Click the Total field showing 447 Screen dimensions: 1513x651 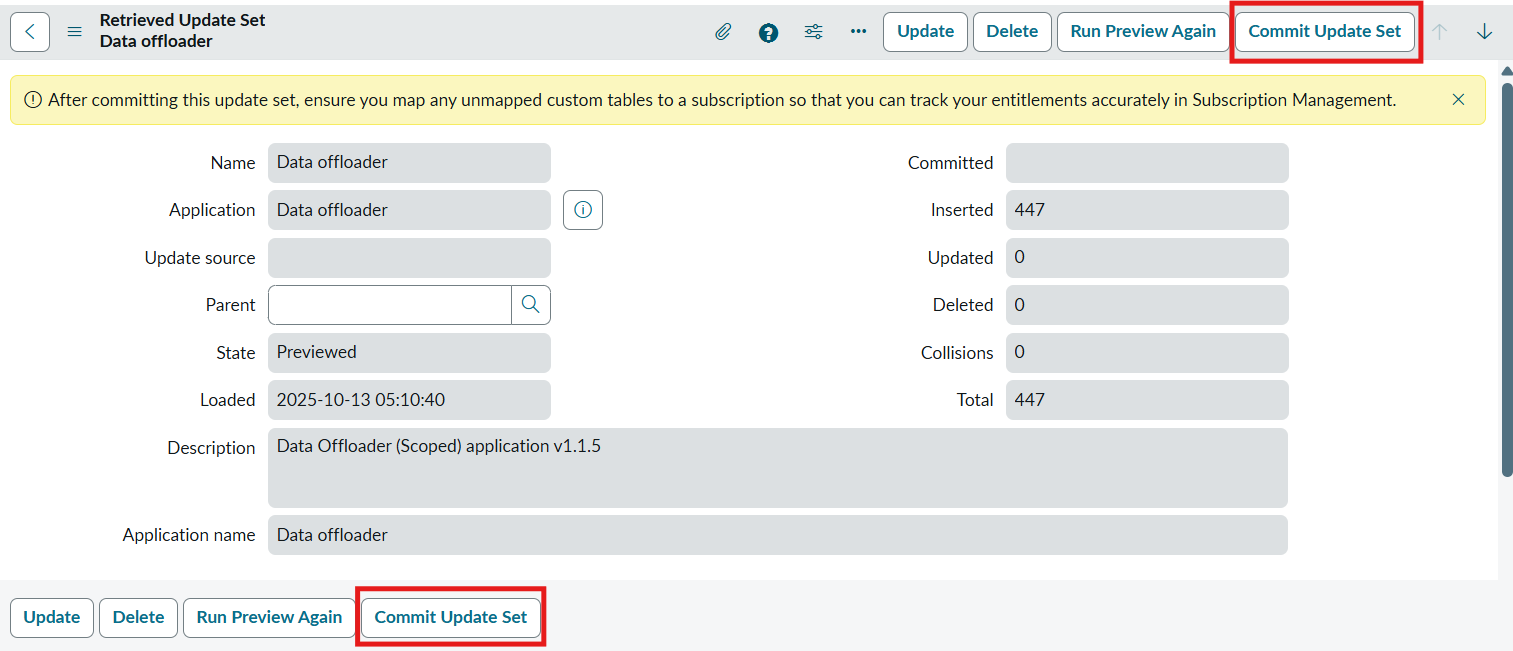[x=1147, y=400]
